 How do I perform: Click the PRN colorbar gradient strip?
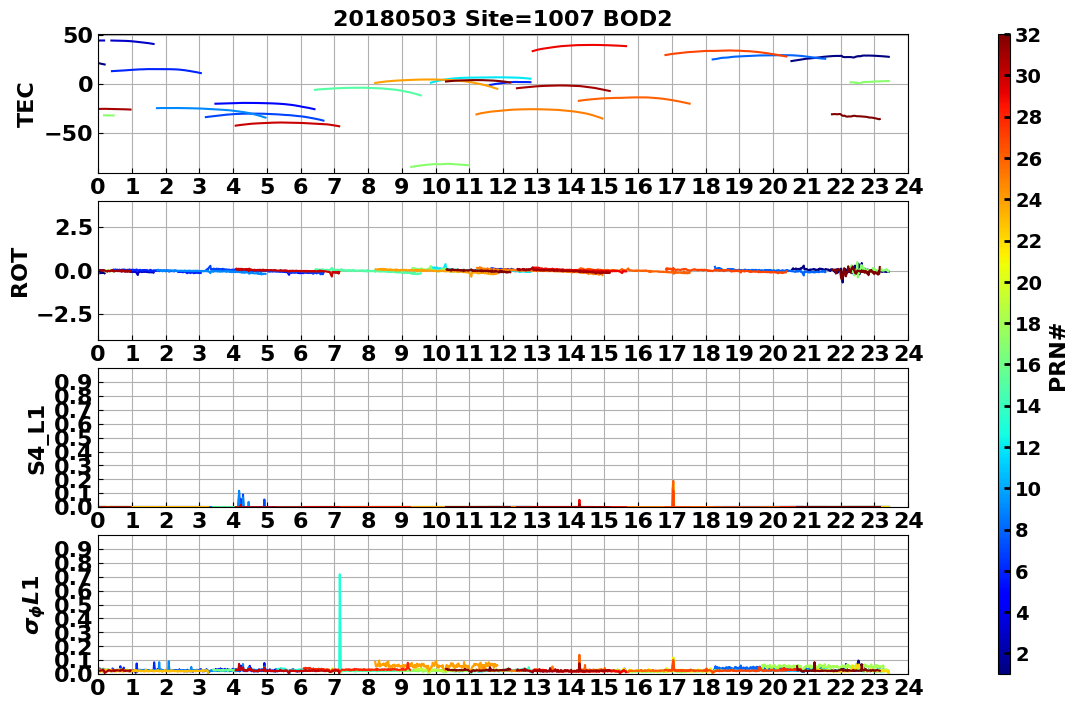pyautogui.click(x=1004, y=354)
